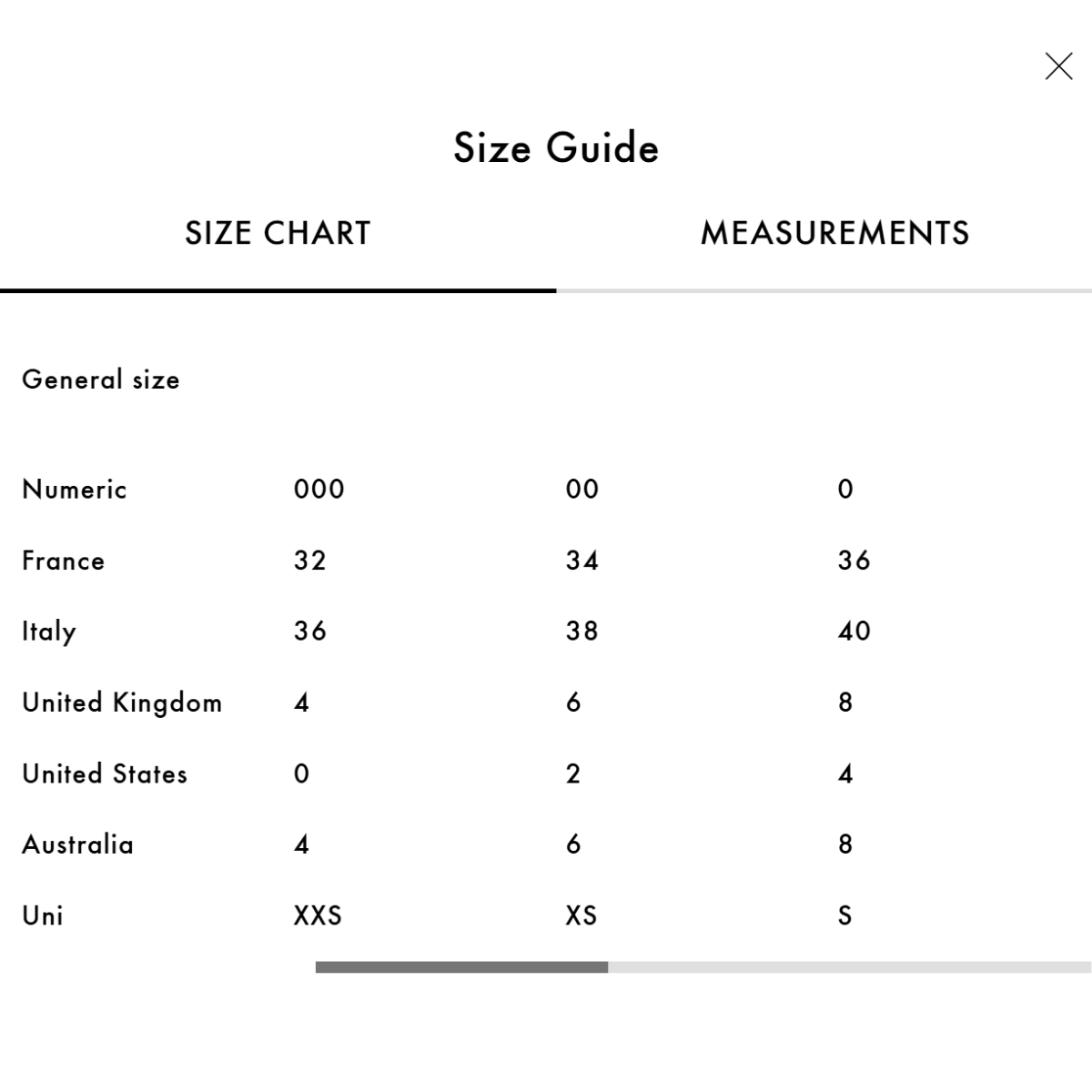
Task: Click the Italy size 36 cell
Action: pos(310,632)
